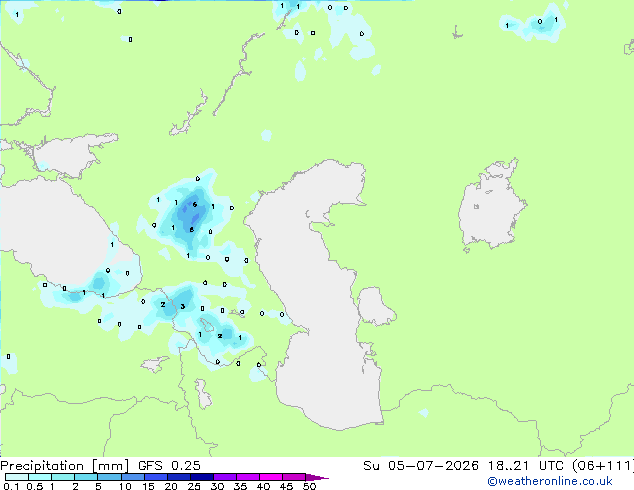Select the 2–5 mm legend color swatch

[86, 477]
